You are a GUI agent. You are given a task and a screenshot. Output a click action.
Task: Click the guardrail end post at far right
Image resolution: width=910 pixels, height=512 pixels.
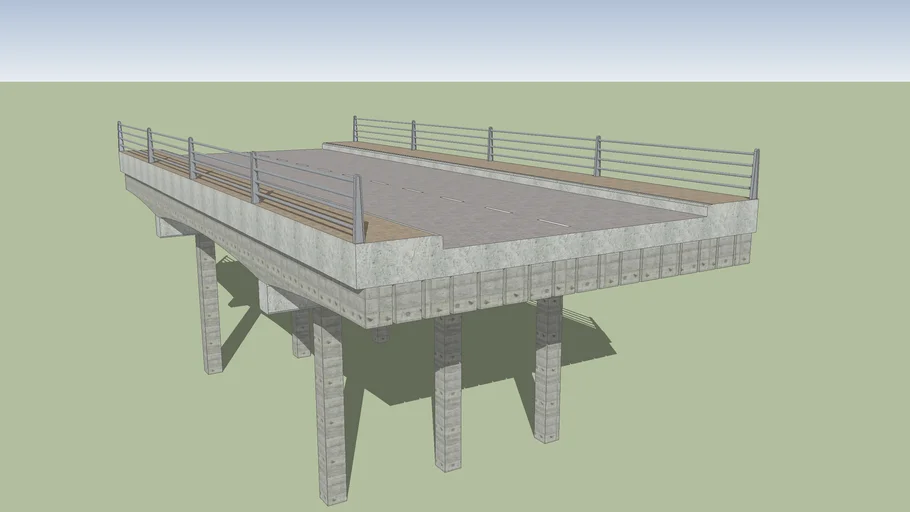tap(756, 174)
